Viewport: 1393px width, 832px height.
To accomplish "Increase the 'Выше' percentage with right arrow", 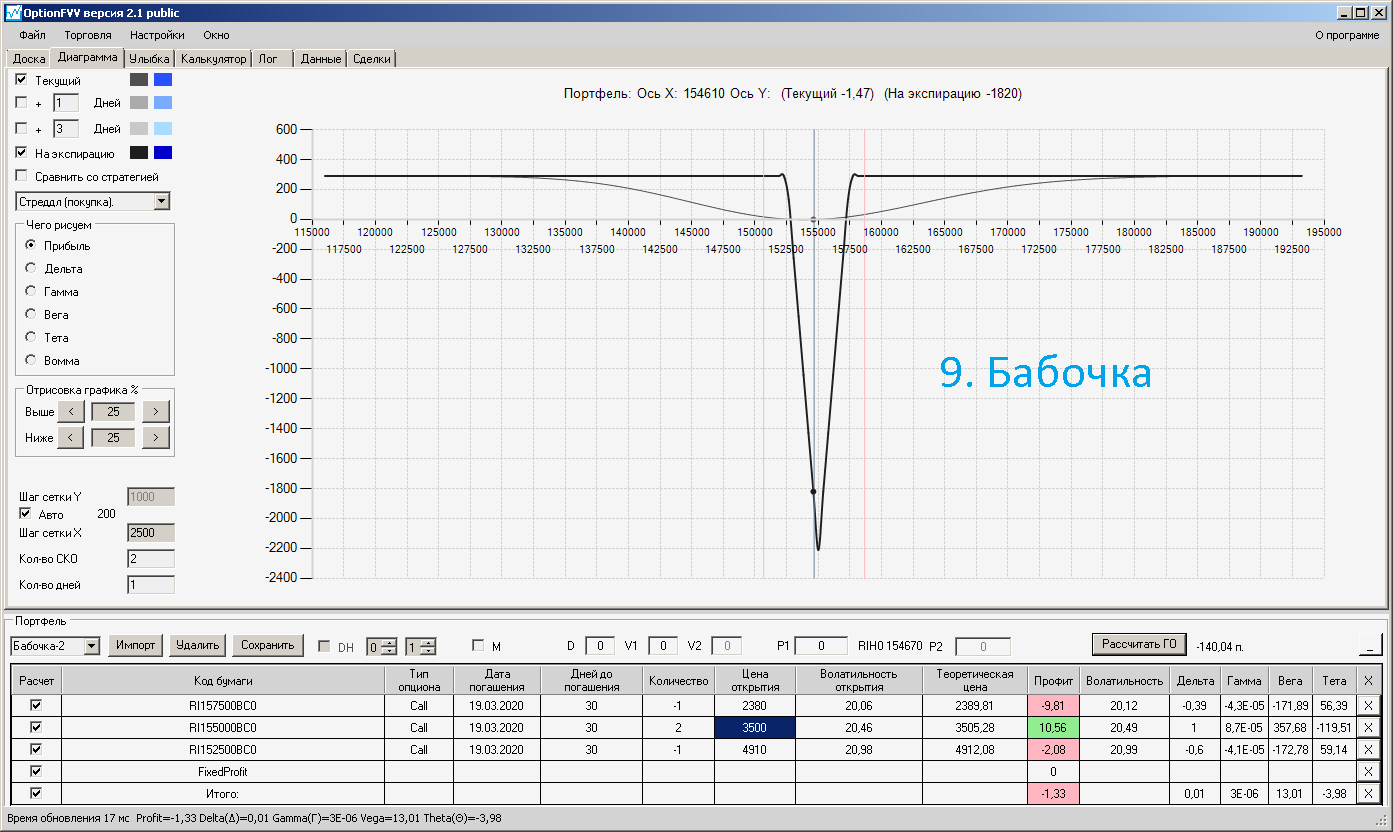I will 156,411.
